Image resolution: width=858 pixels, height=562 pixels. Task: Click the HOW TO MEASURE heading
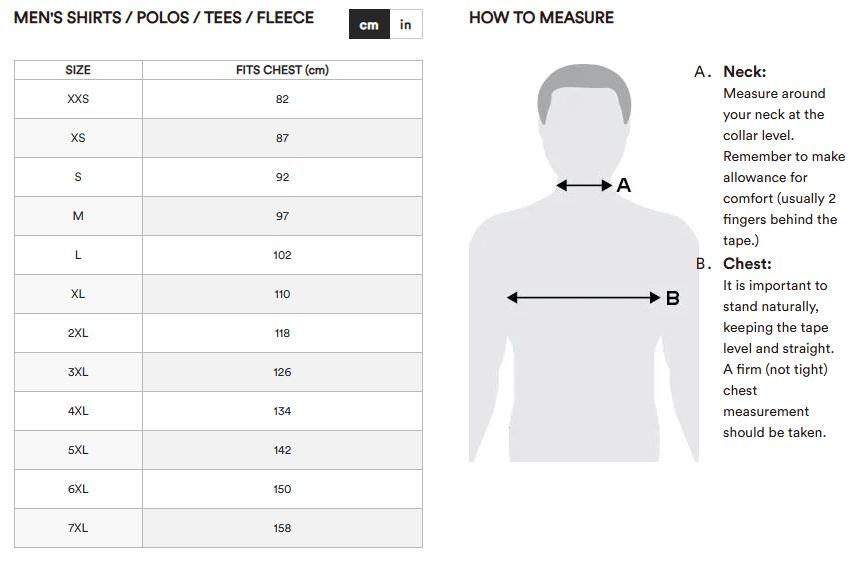(x=541, y=18)
